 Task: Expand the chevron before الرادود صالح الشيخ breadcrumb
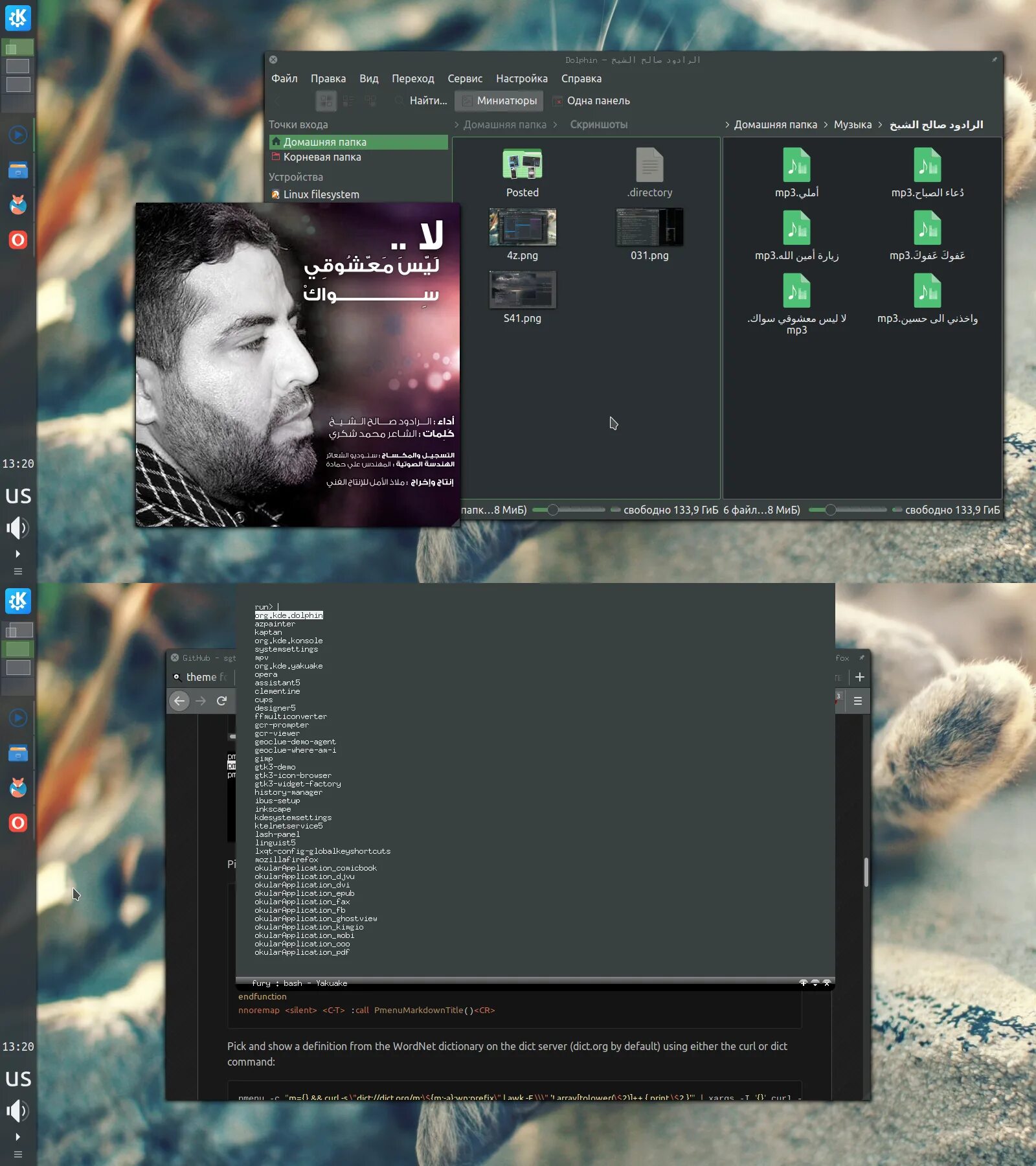click(880, 124)
